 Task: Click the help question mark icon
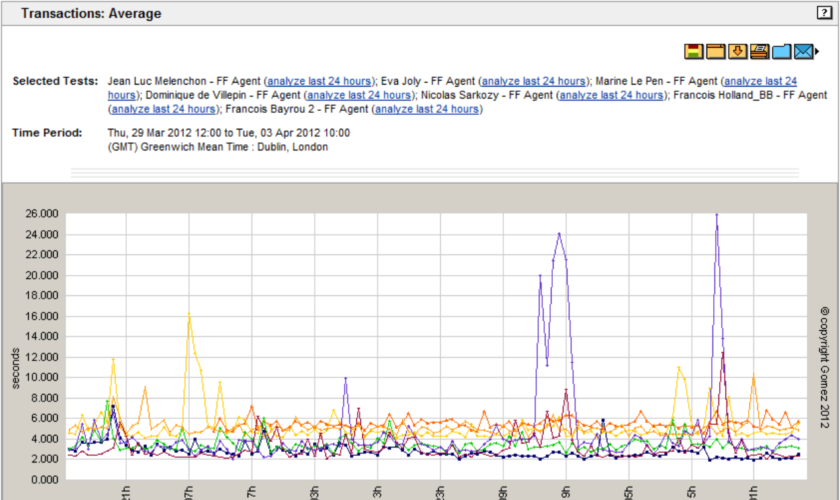click(824, 13)
